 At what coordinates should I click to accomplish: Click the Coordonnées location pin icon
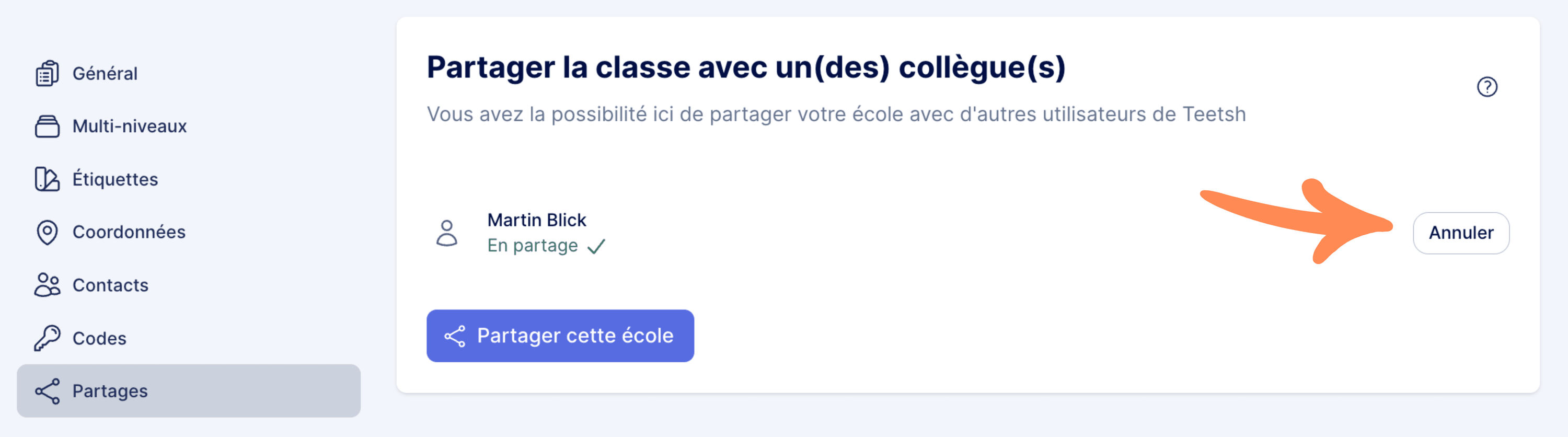click(x=47, y=232)
